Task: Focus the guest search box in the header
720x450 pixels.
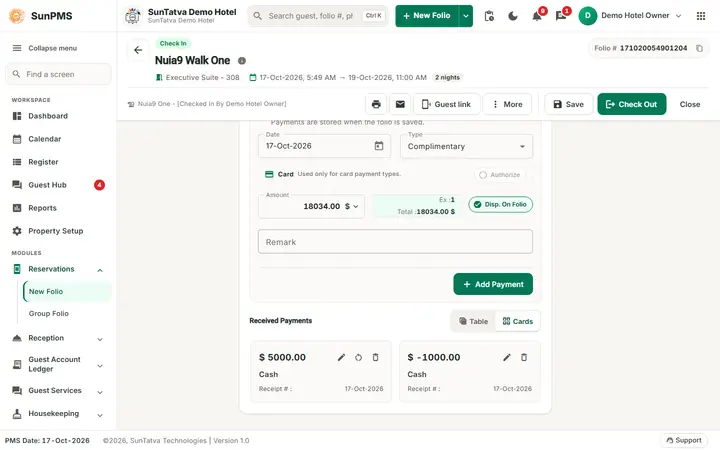Action: pos(318,16)
